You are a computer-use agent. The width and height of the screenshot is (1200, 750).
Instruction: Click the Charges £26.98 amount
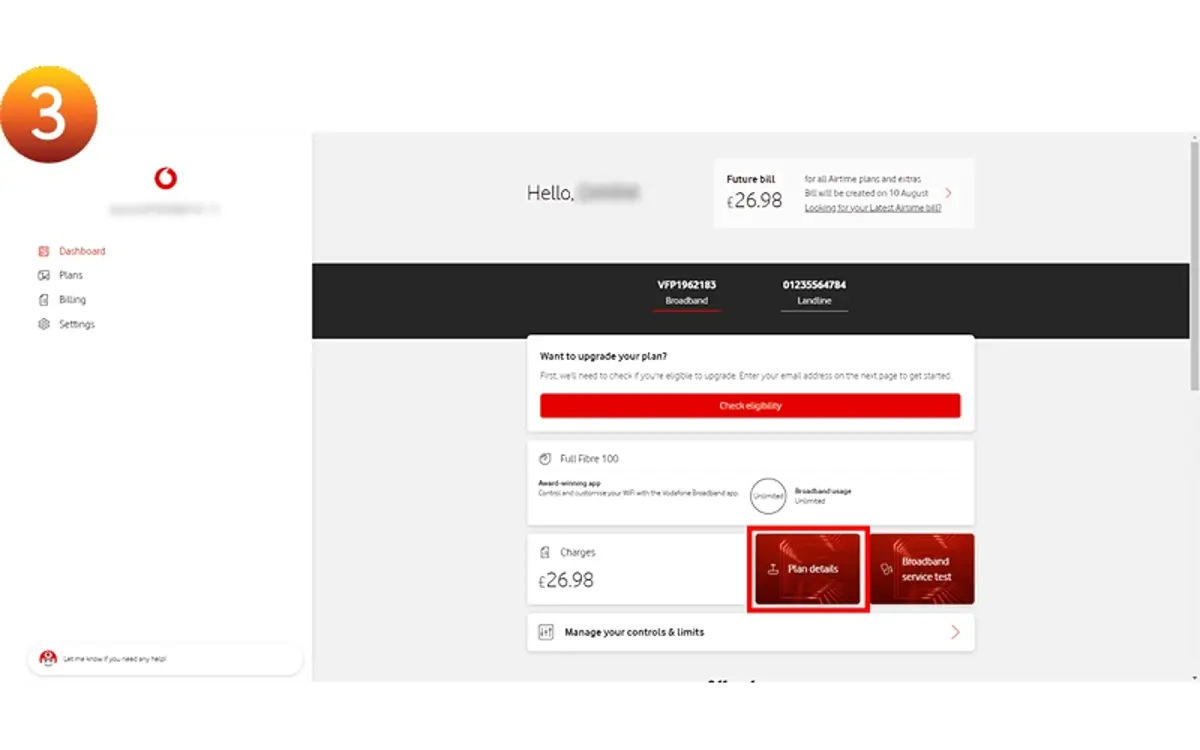(566, 580)
